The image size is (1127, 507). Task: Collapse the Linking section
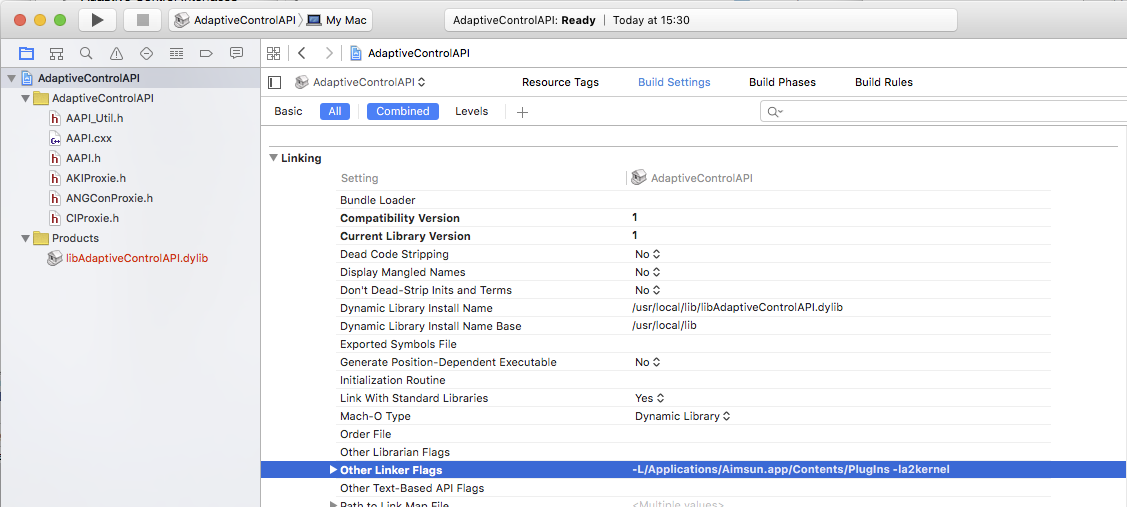click(x=273, y=158)
